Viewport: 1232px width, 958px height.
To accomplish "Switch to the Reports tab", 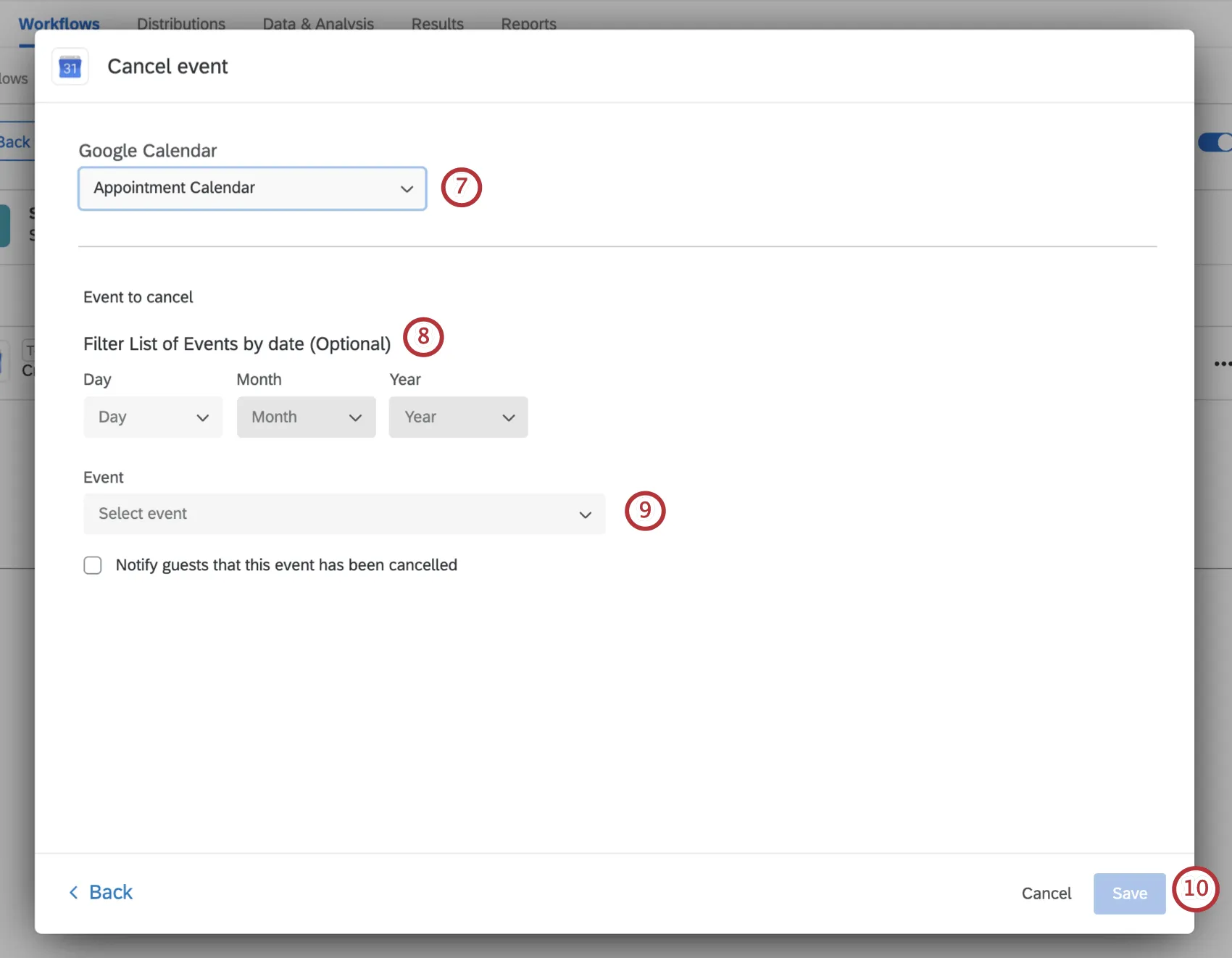I will (528, 23).
